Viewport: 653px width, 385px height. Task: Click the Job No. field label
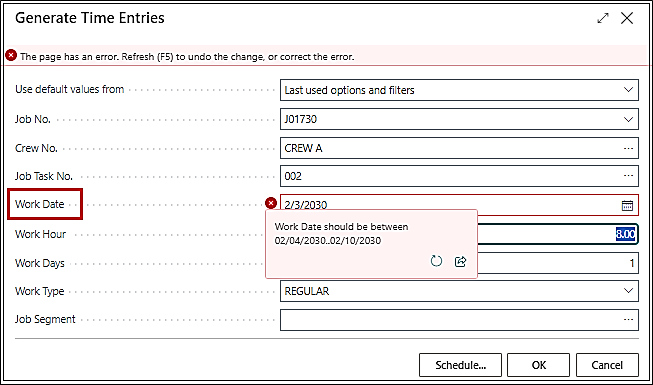click(32, 120)
